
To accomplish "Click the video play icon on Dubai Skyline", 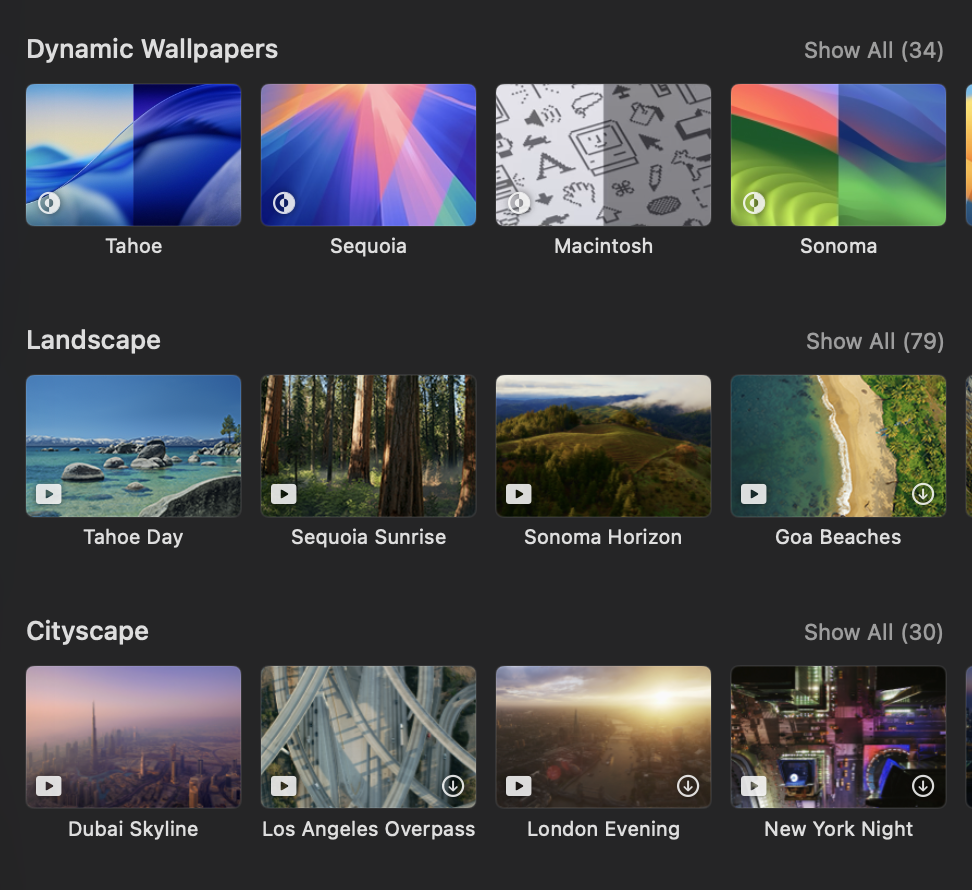I will pyautogui.click(x=49, y=786).
